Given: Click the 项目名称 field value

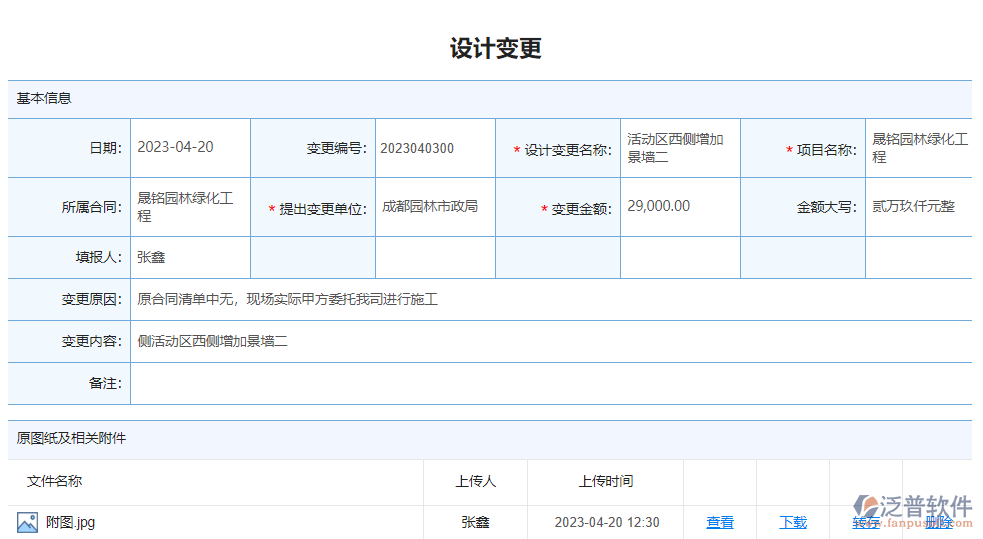Looking at the screenshot, I should 919,148.
